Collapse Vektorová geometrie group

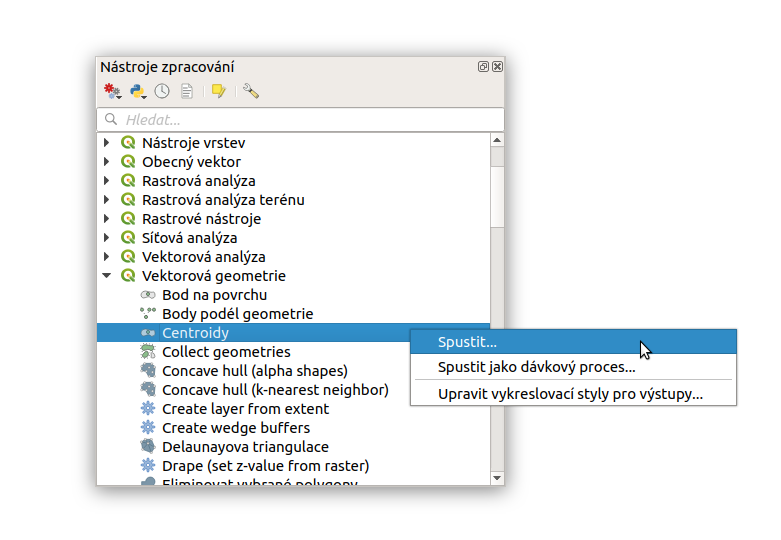pyautogui.click(x=106, y=275)
